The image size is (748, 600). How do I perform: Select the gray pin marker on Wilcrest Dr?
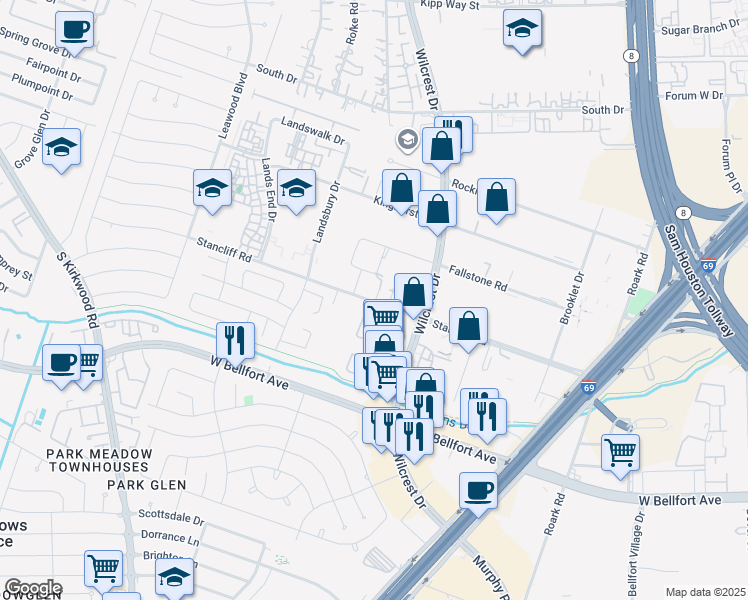pyautogui.click(x=407, y=139)
